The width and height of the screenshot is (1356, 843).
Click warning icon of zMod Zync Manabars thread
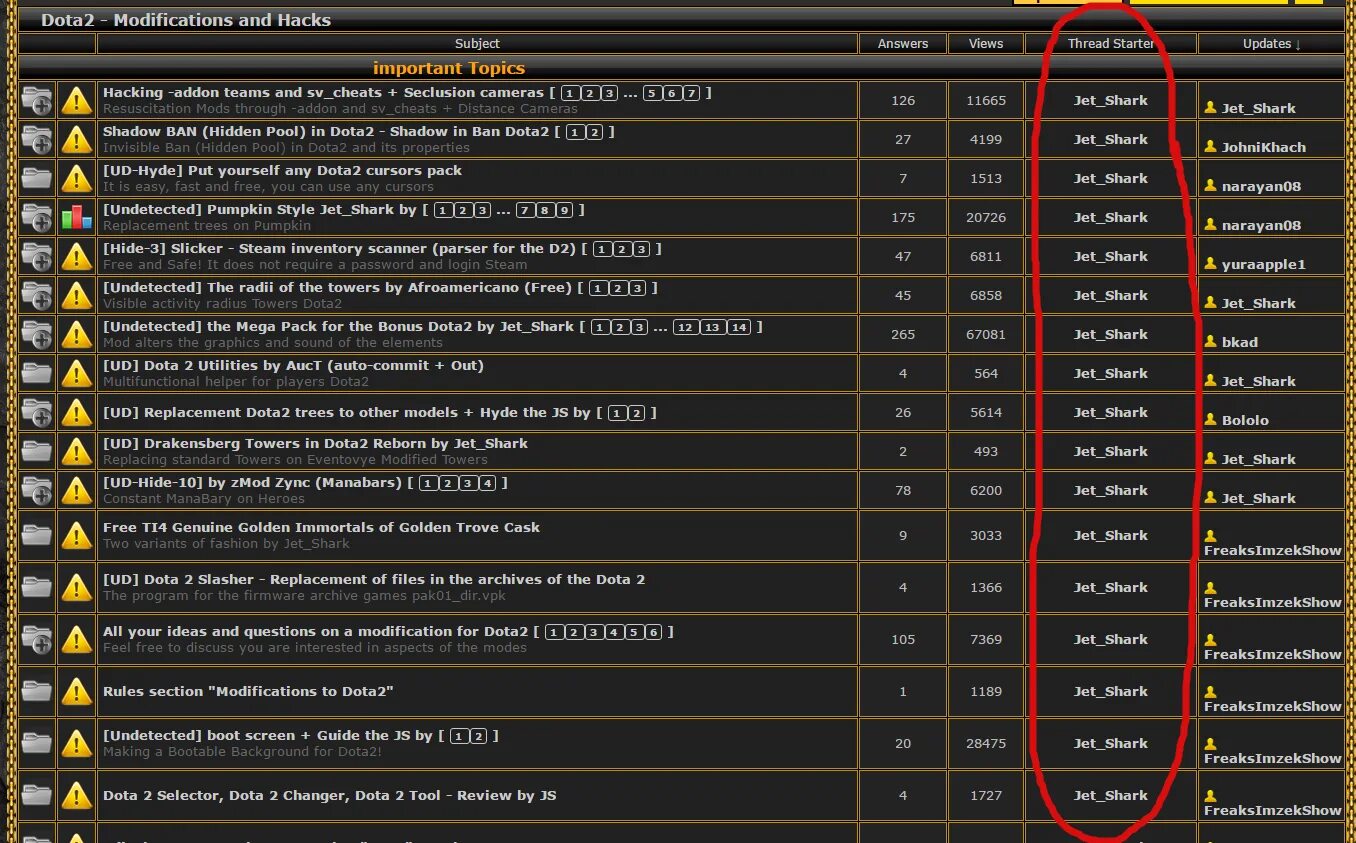coord(77,490)
